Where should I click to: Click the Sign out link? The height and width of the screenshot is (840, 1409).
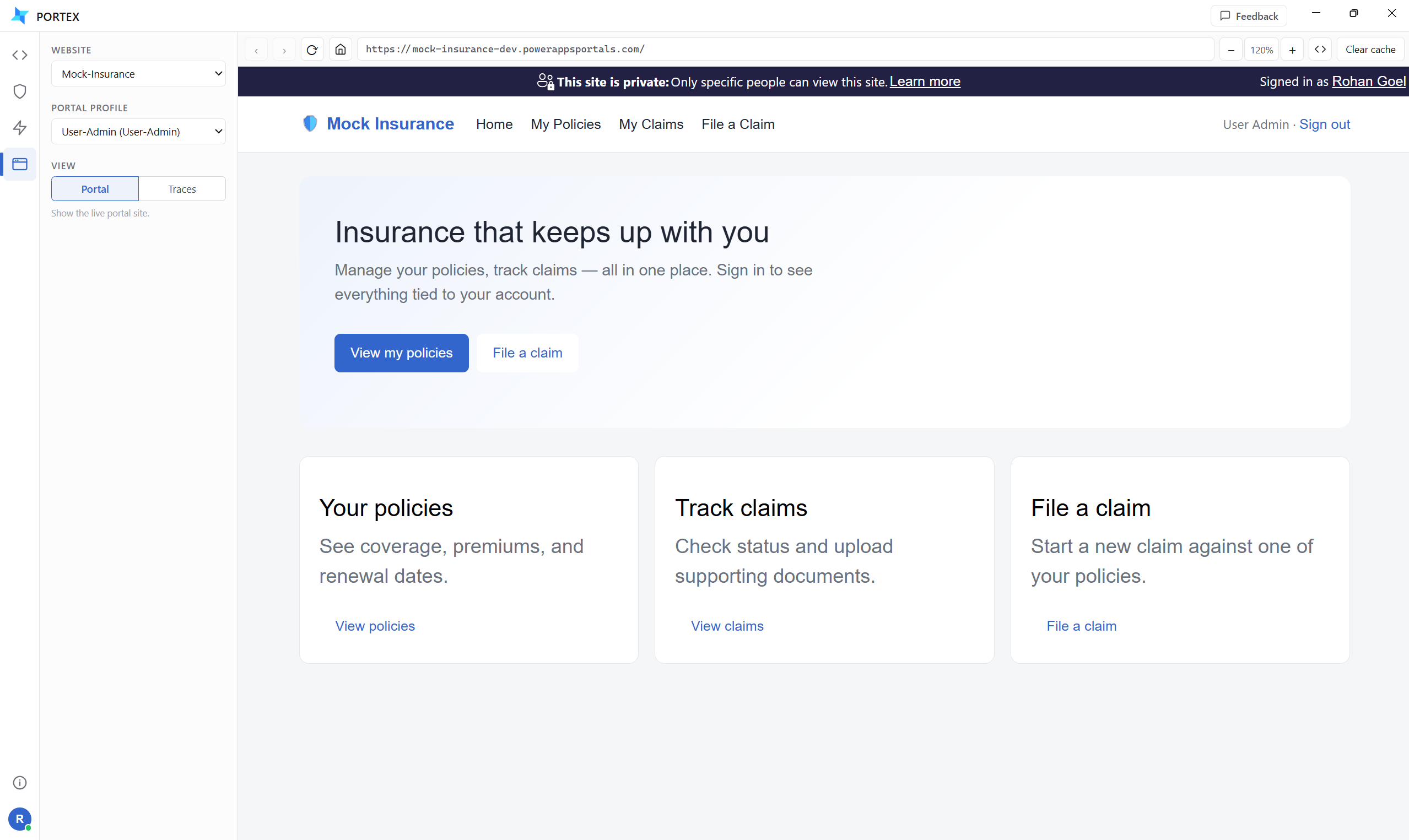coord(1325,124)
